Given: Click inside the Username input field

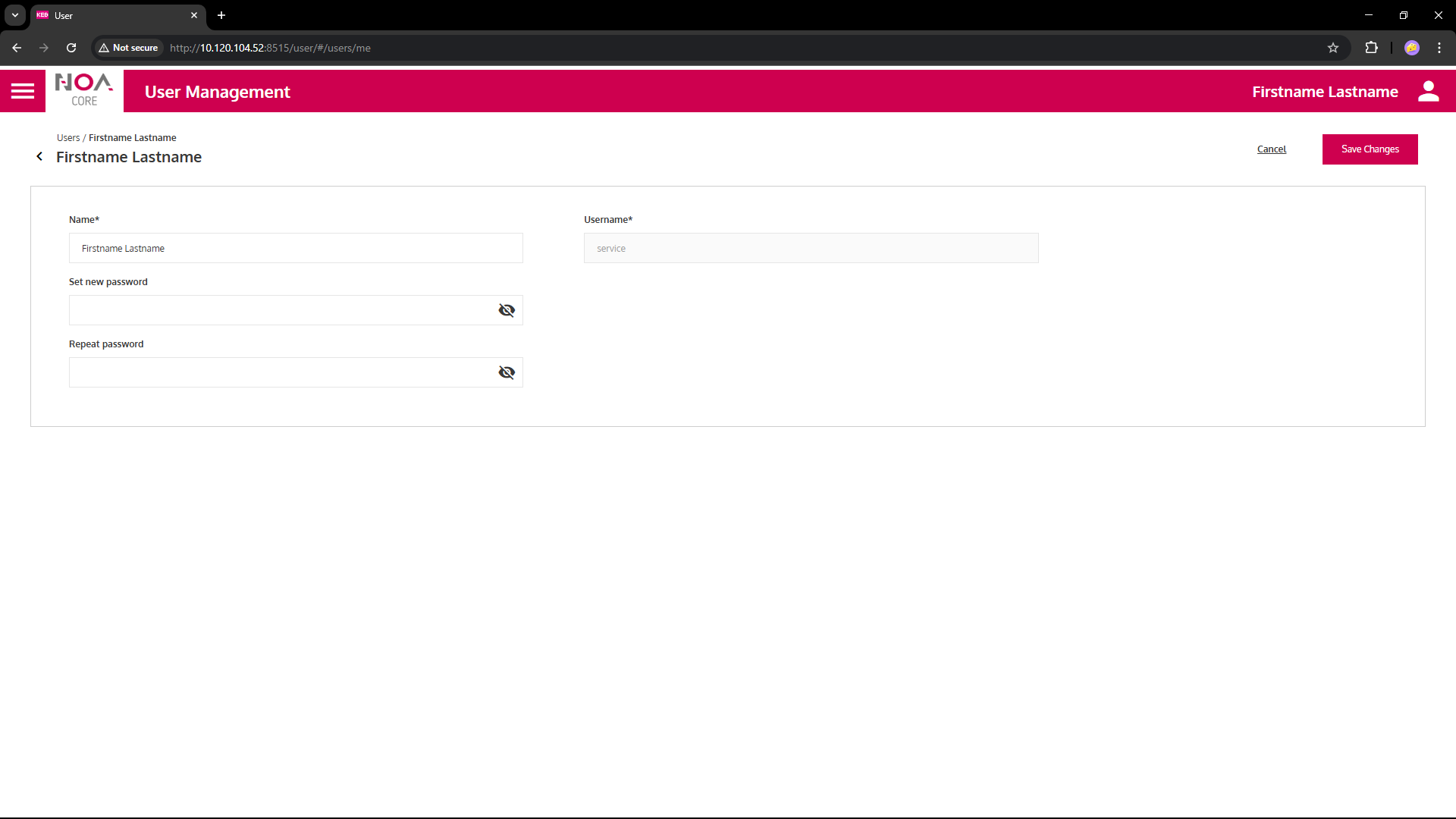Looking at the screenshot, I should pos(811,248).
